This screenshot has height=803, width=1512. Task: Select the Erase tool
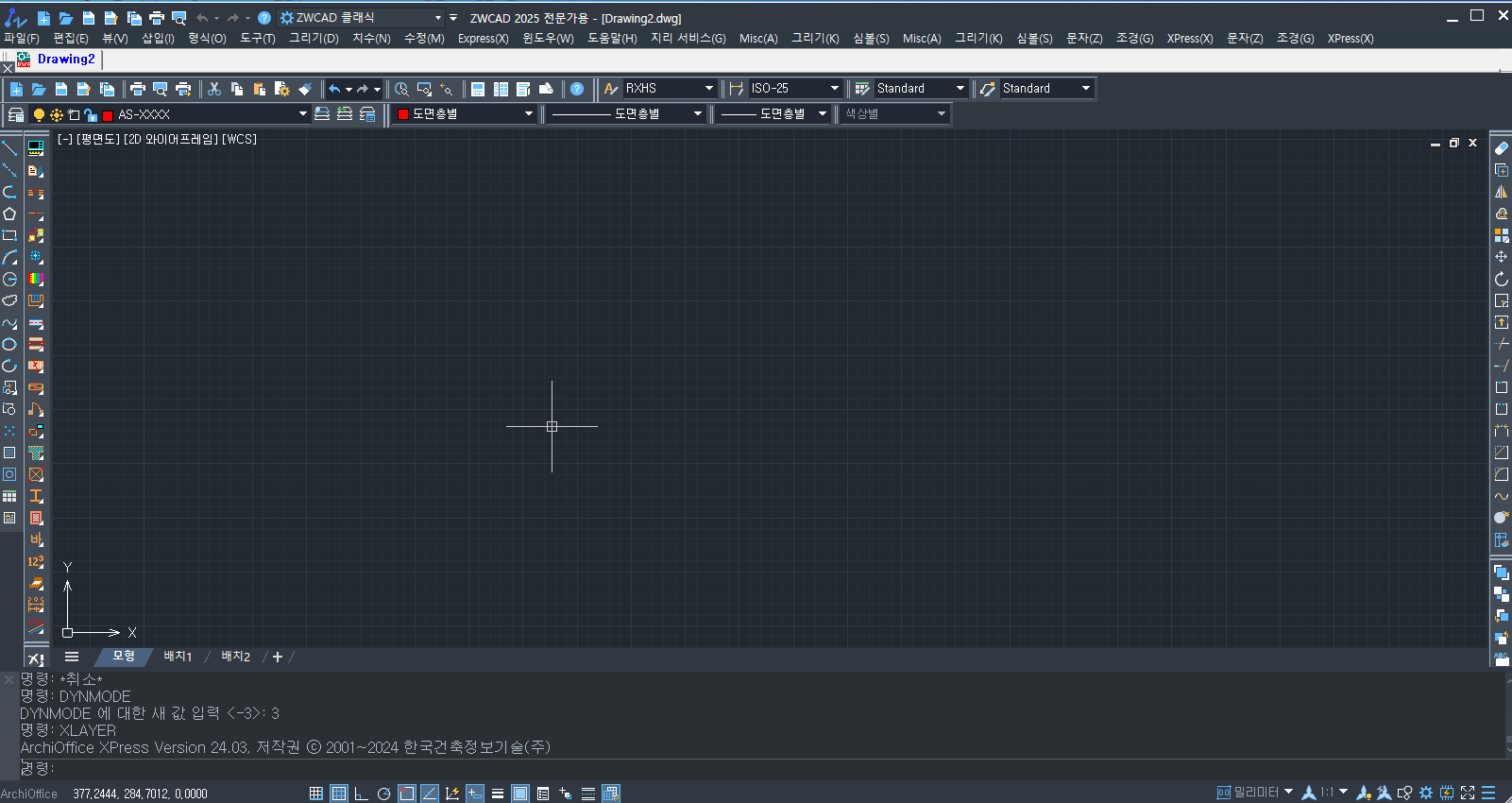1502,148
